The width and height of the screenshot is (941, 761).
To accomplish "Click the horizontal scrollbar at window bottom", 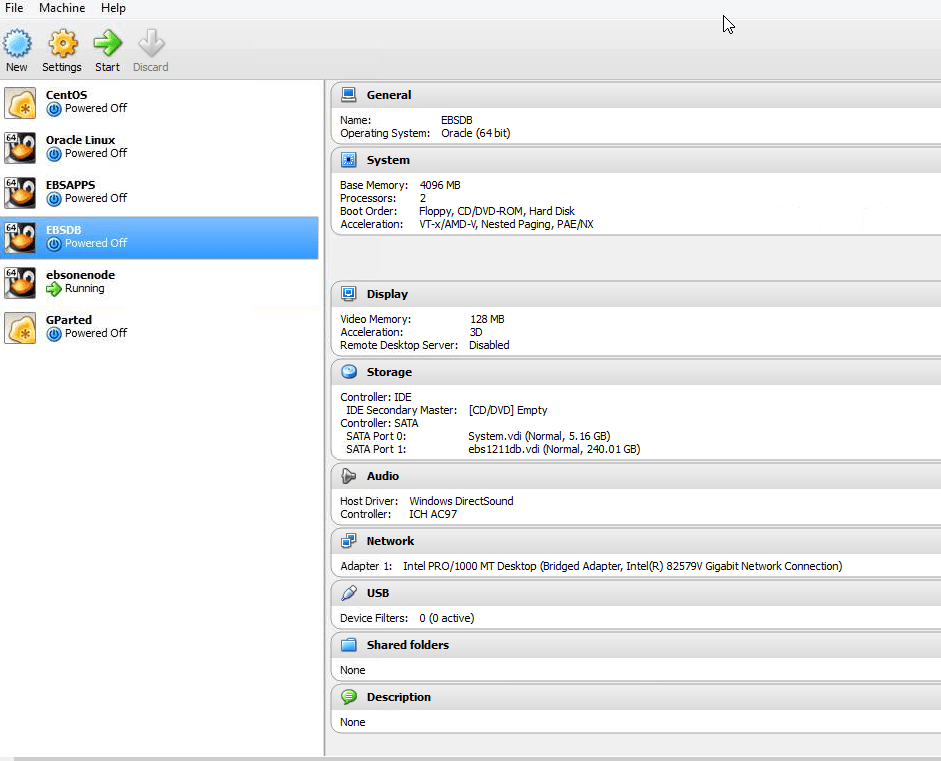I will (477, 759).
